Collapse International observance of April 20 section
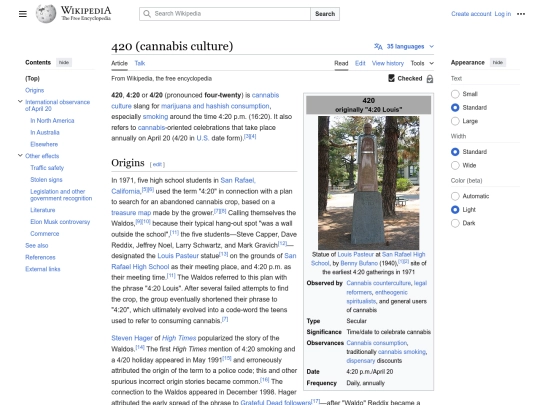Viewport: 540px width, 405px height. [20, 102]
